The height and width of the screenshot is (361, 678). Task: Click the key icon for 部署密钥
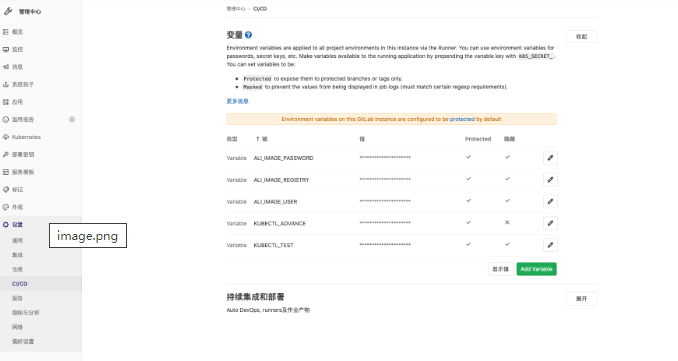click(6, 154)
